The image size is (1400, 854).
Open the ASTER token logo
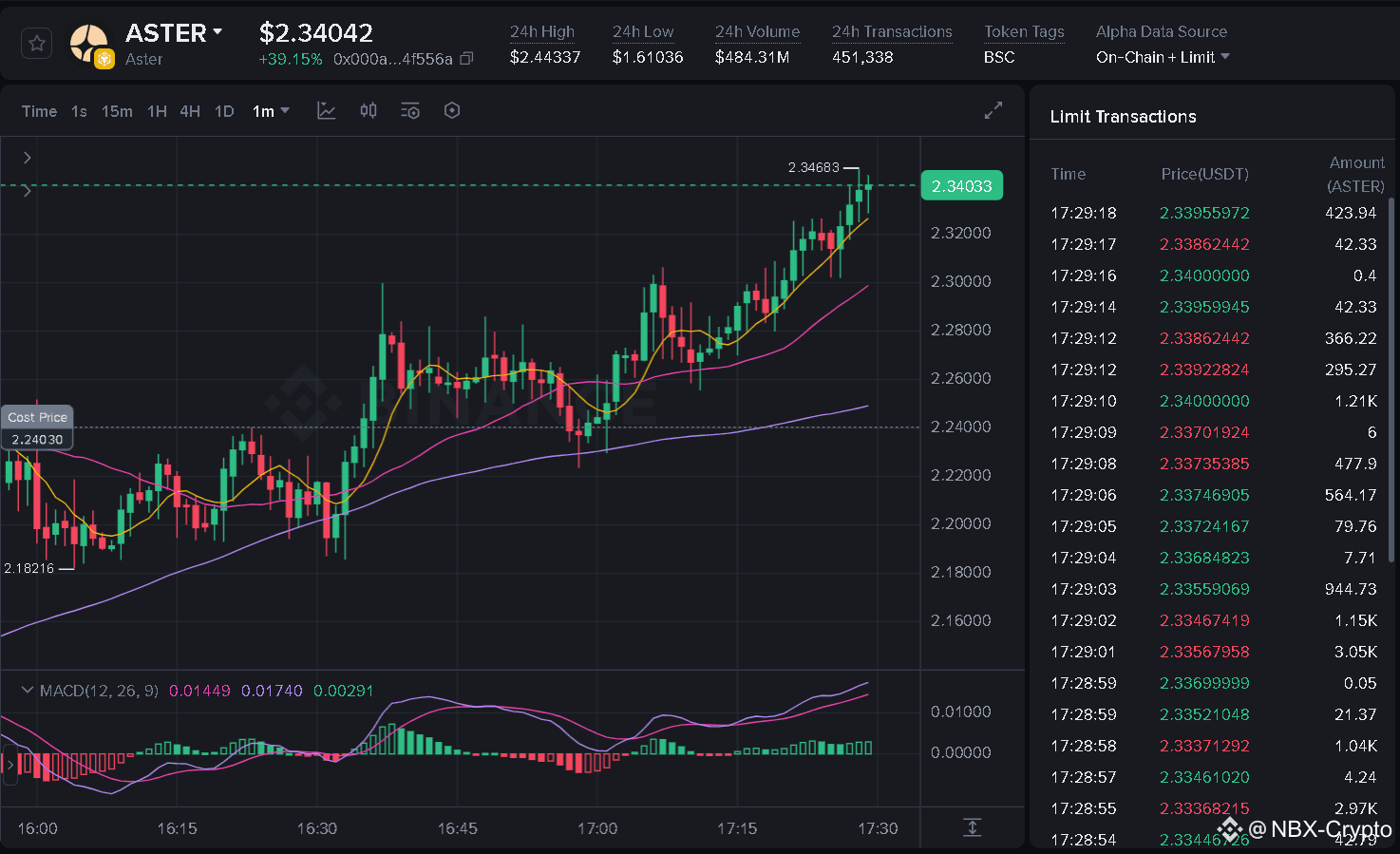[89, 44]
